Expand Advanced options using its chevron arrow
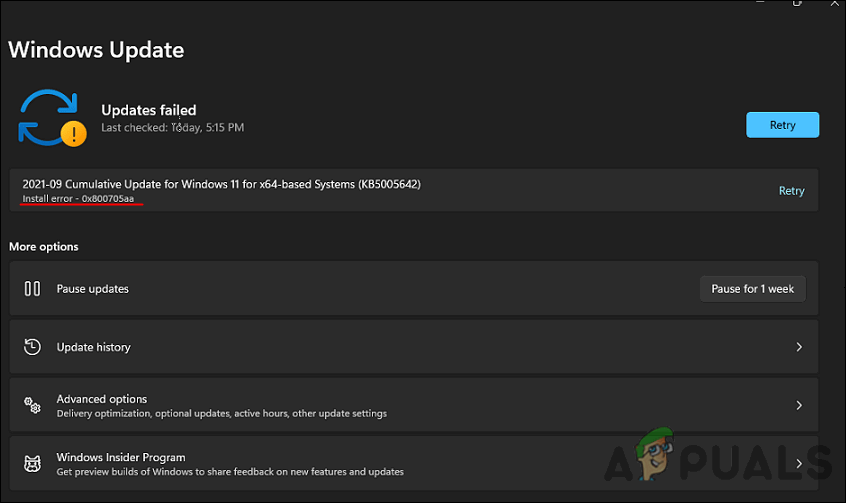846x503 pixels. point(798,405)
